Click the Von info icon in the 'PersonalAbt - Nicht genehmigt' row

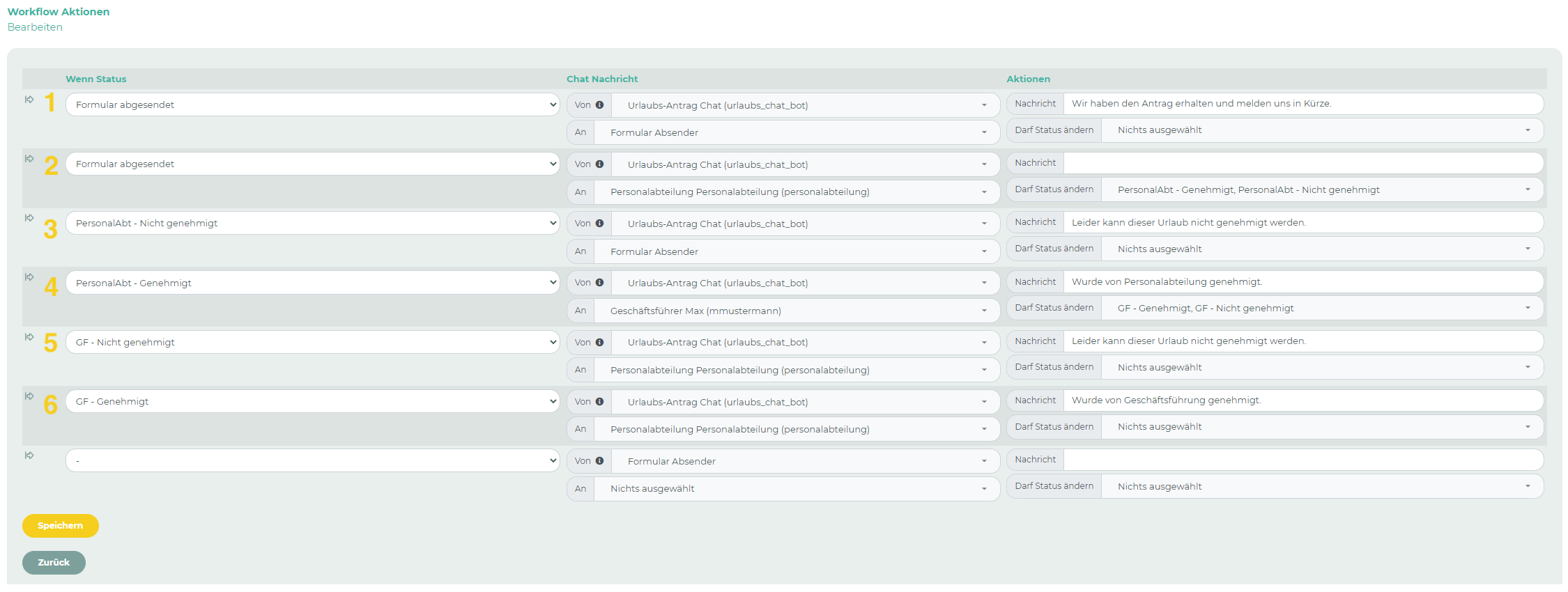tap(599, 224)
